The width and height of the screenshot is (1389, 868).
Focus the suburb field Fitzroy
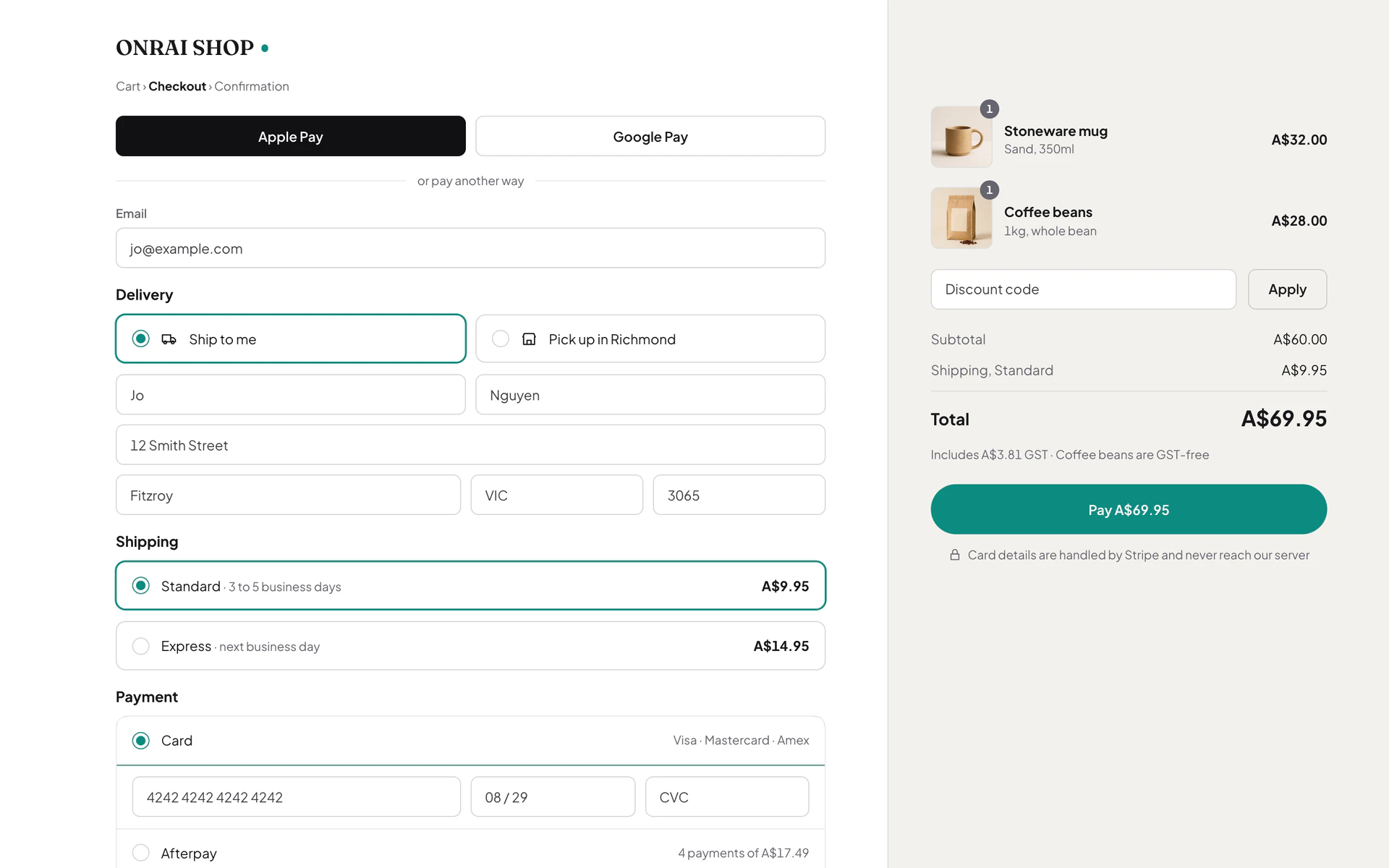(x=288, y=495)
